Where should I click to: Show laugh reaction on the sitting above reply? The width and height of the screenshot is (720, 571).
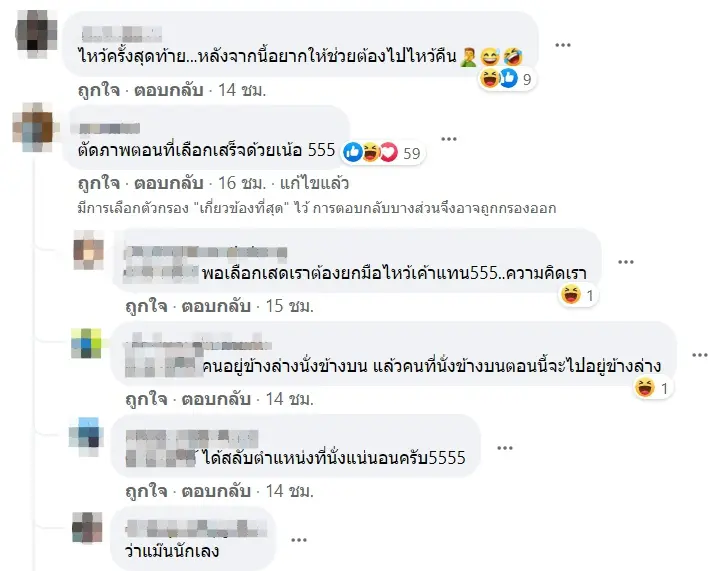pos(652,388)
